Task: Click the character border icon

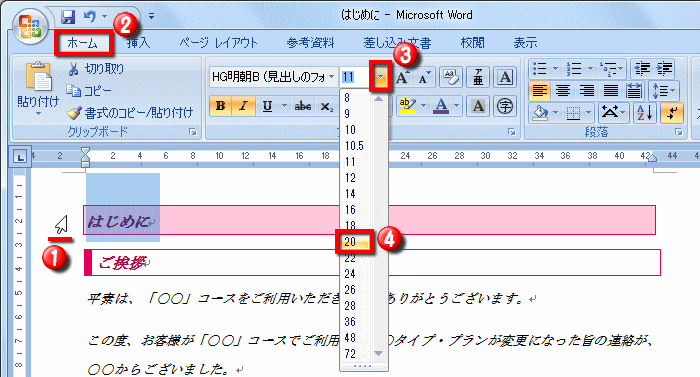Action: click(x=505, y=77)
